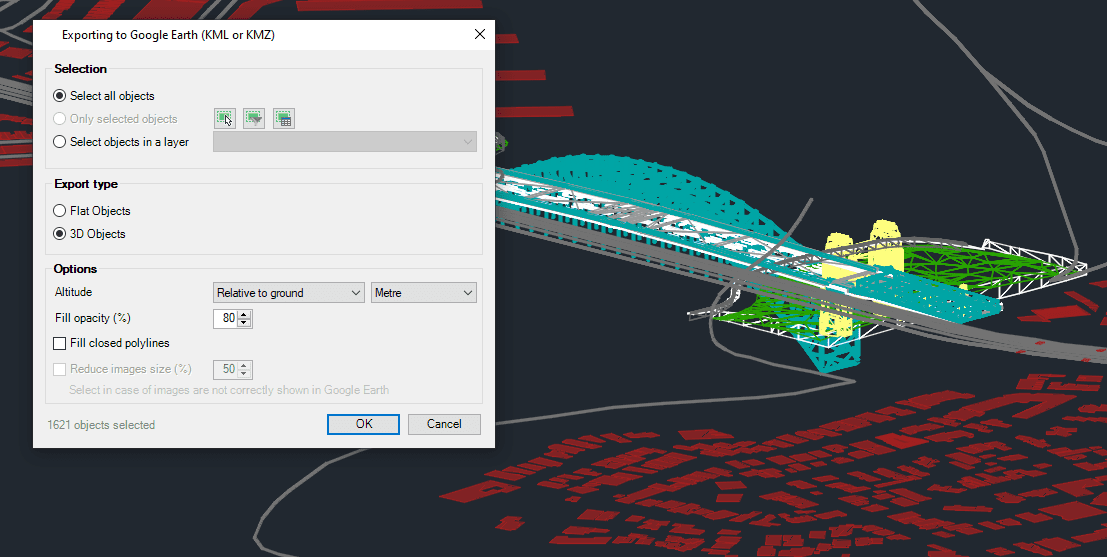Click inside the Fill opacity number field
This screenshot has width=1107, height=557.
click(x=226, y=319)
